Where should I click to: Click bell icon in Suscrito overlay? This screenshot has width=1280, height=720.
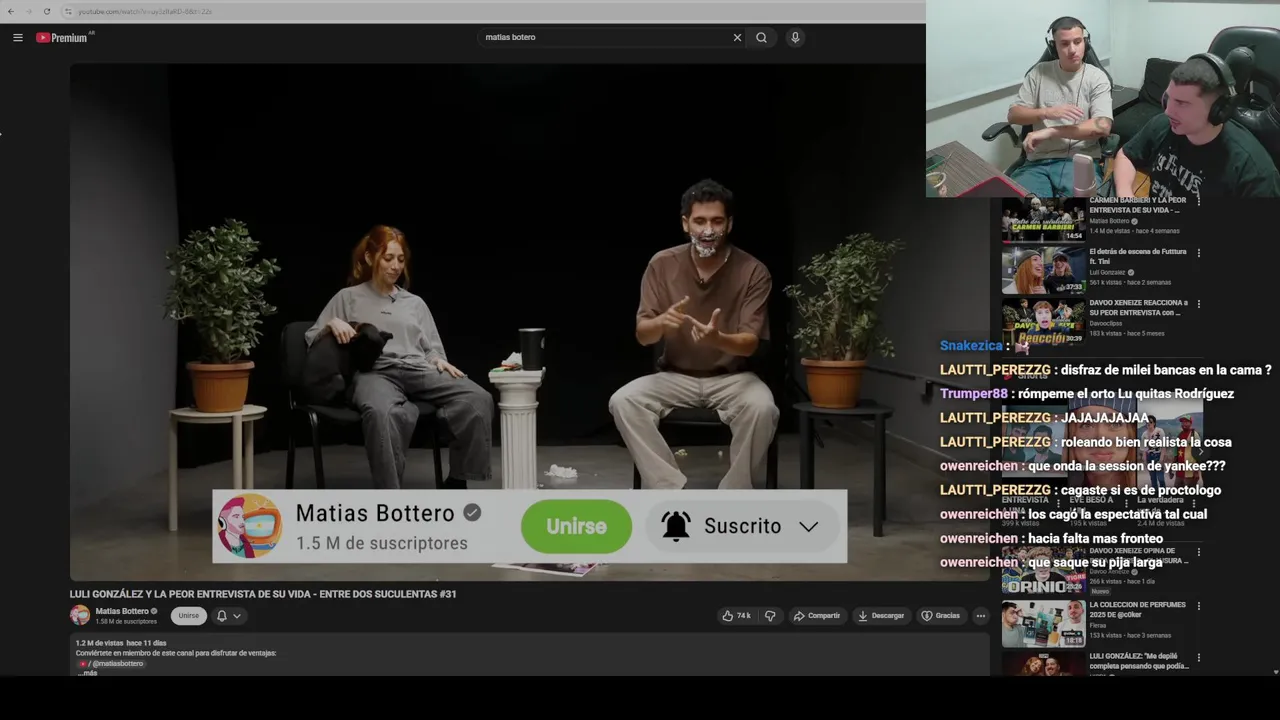676,526
